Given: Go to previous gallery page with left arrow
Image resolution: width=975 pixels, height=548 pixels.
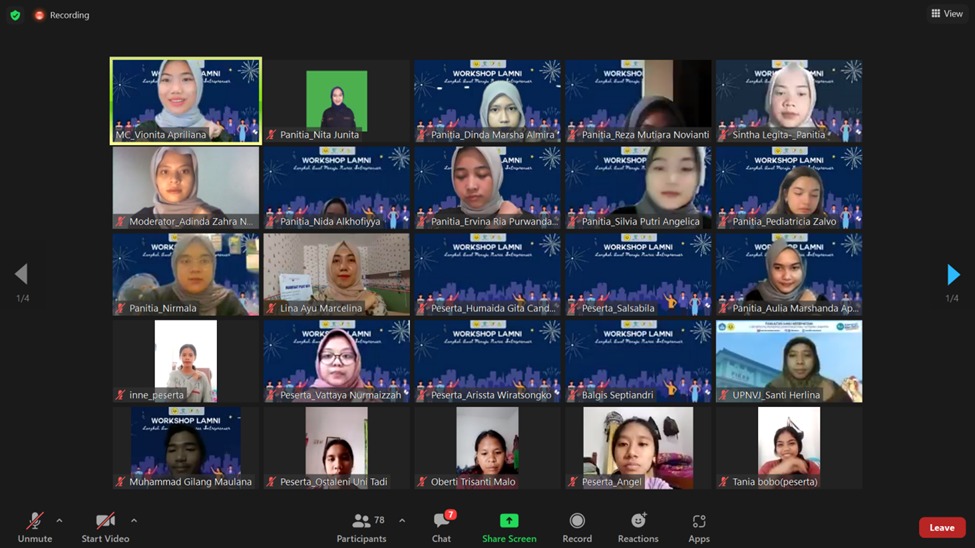Looking at the screenshot, I should pos(21,274).
